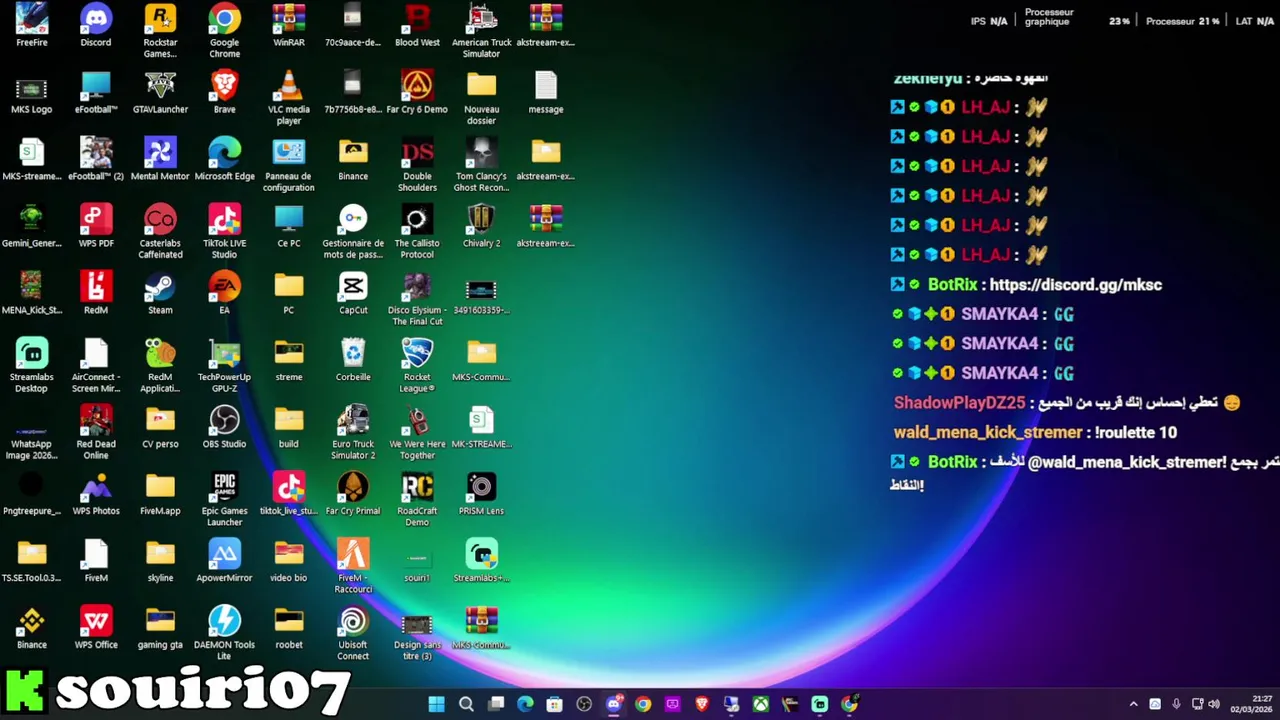Select the Euro Truck Simulator 2 icon
The height and width of the screenshot is (720, 1280).
353,432
